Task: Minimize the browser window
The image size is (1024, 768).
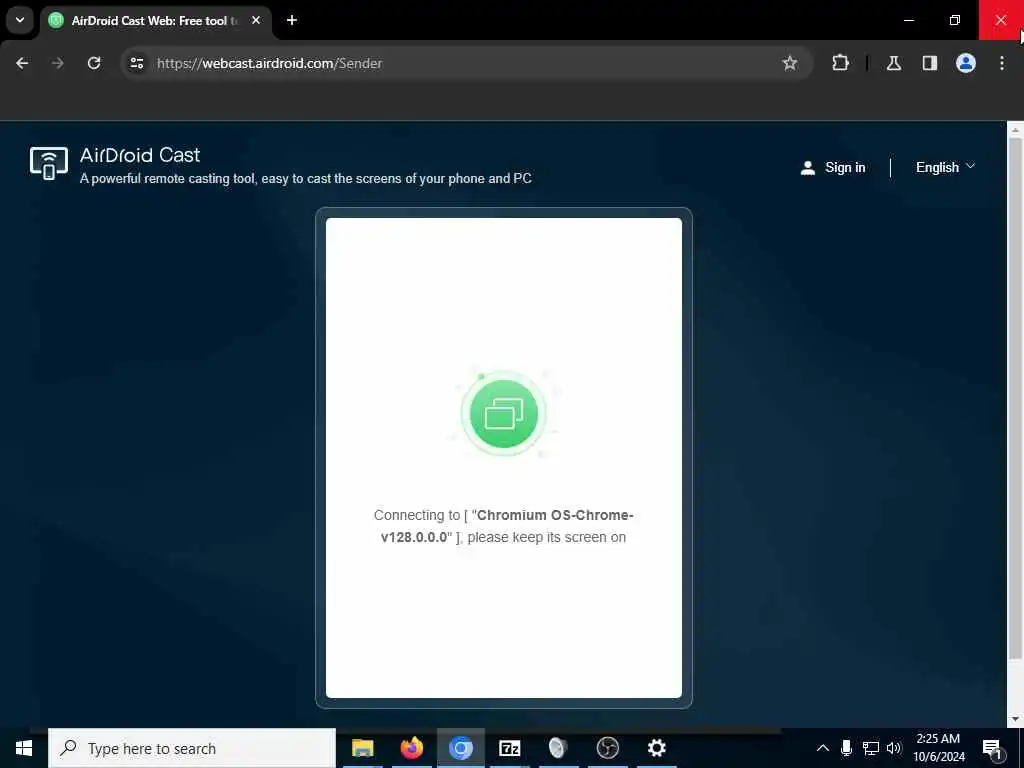Action: coord(908,20)
